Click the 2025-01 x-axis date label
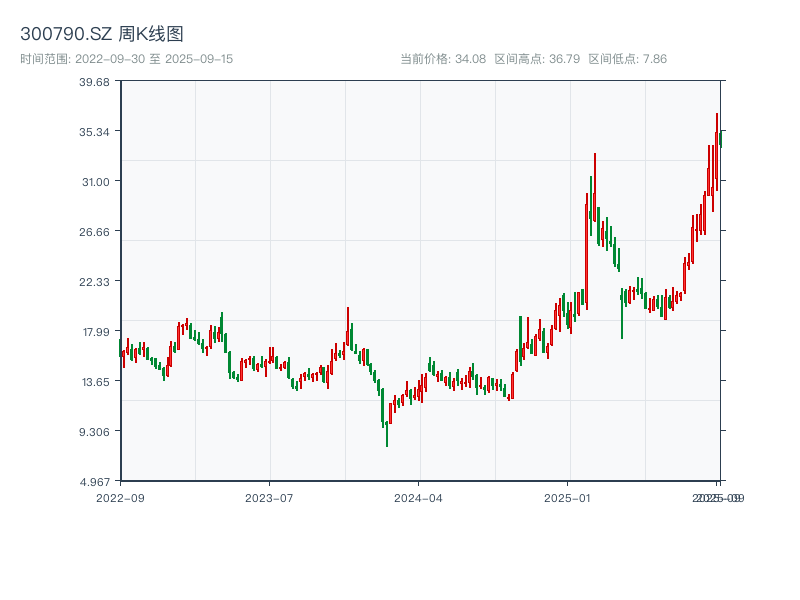The height and width of the screenshot is (600, 800). [569, 497]
